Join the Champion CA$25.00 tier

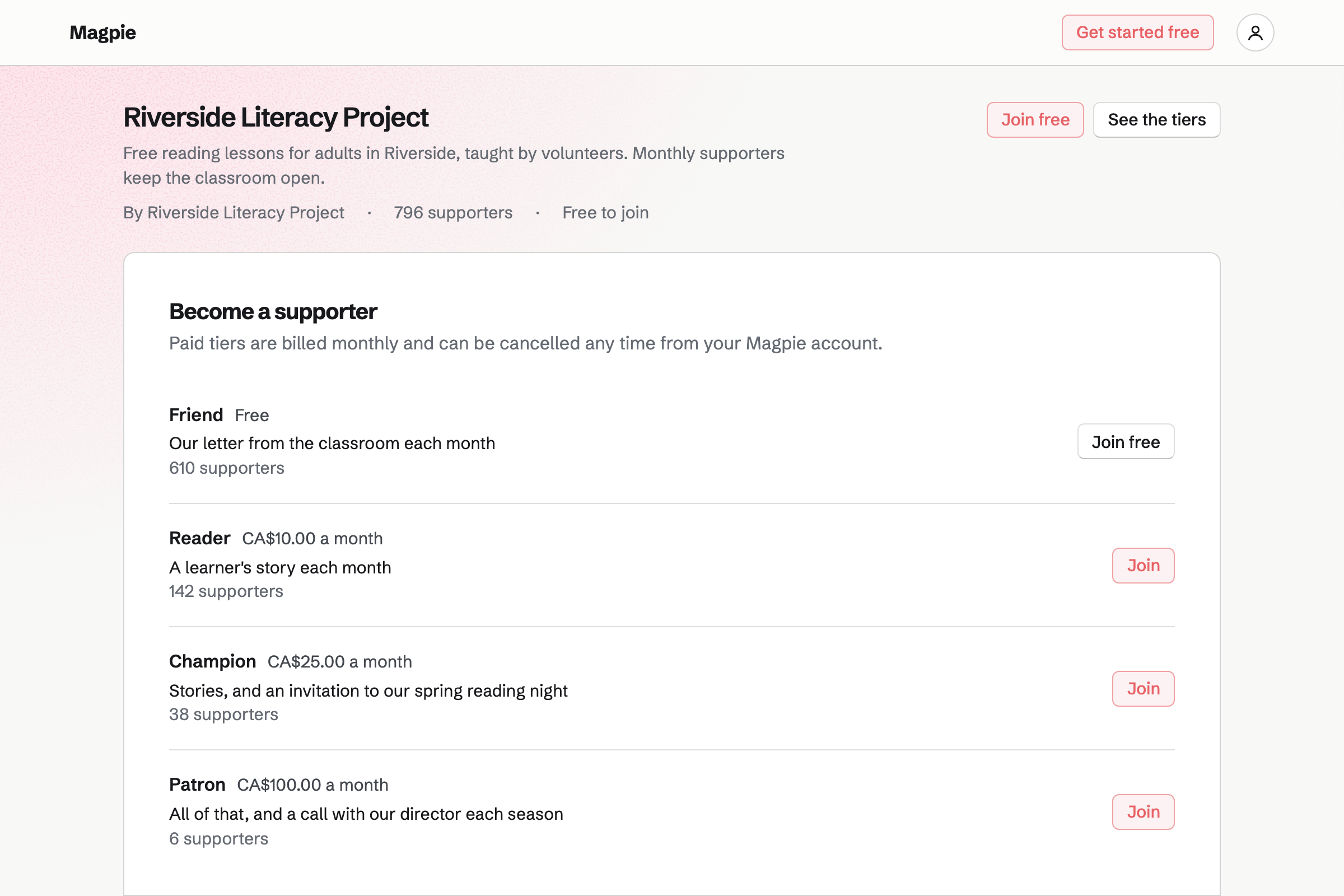pos(1143,688)
